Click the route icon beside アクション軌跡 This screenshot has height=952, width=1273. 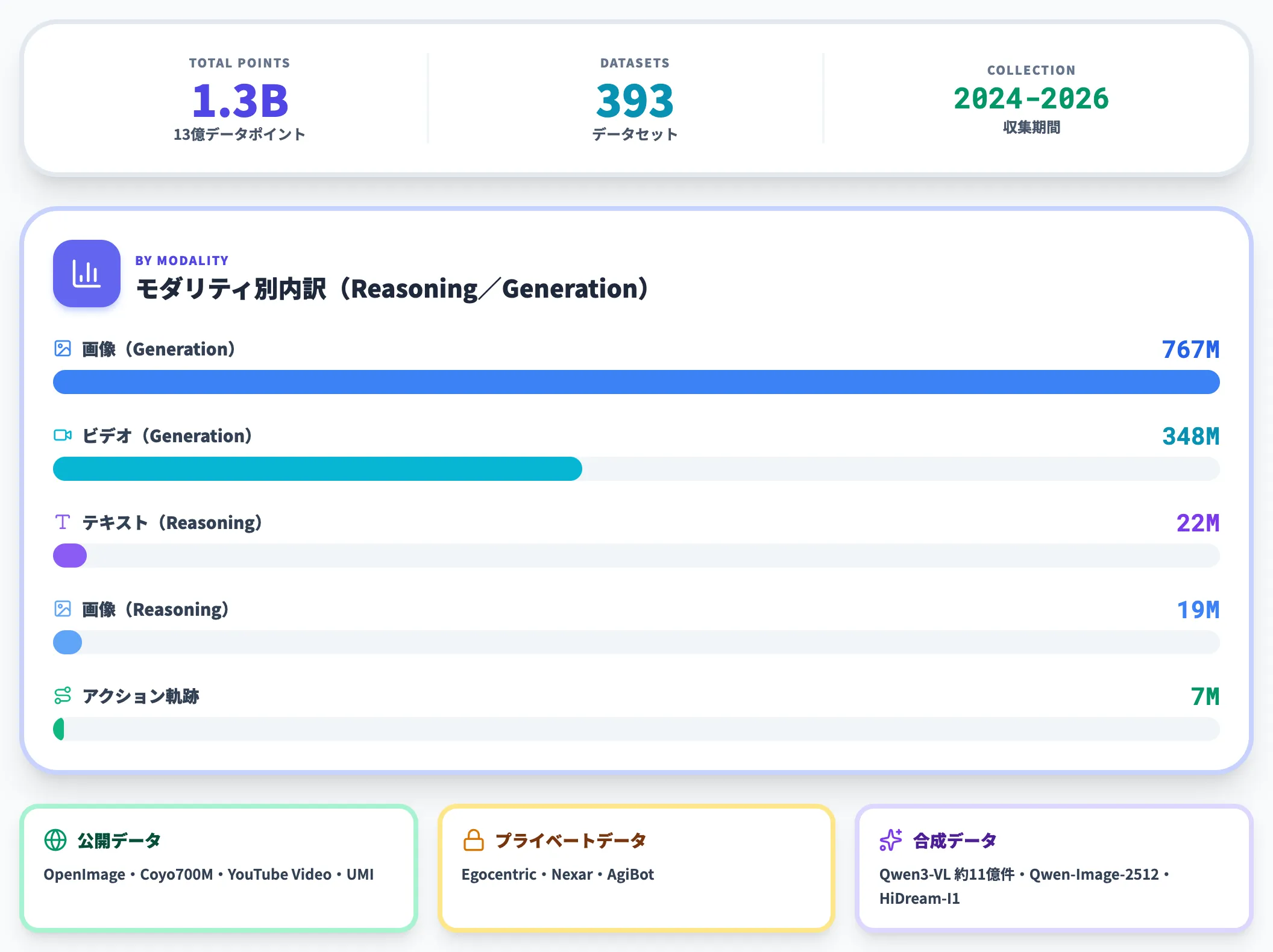[63, 695]
